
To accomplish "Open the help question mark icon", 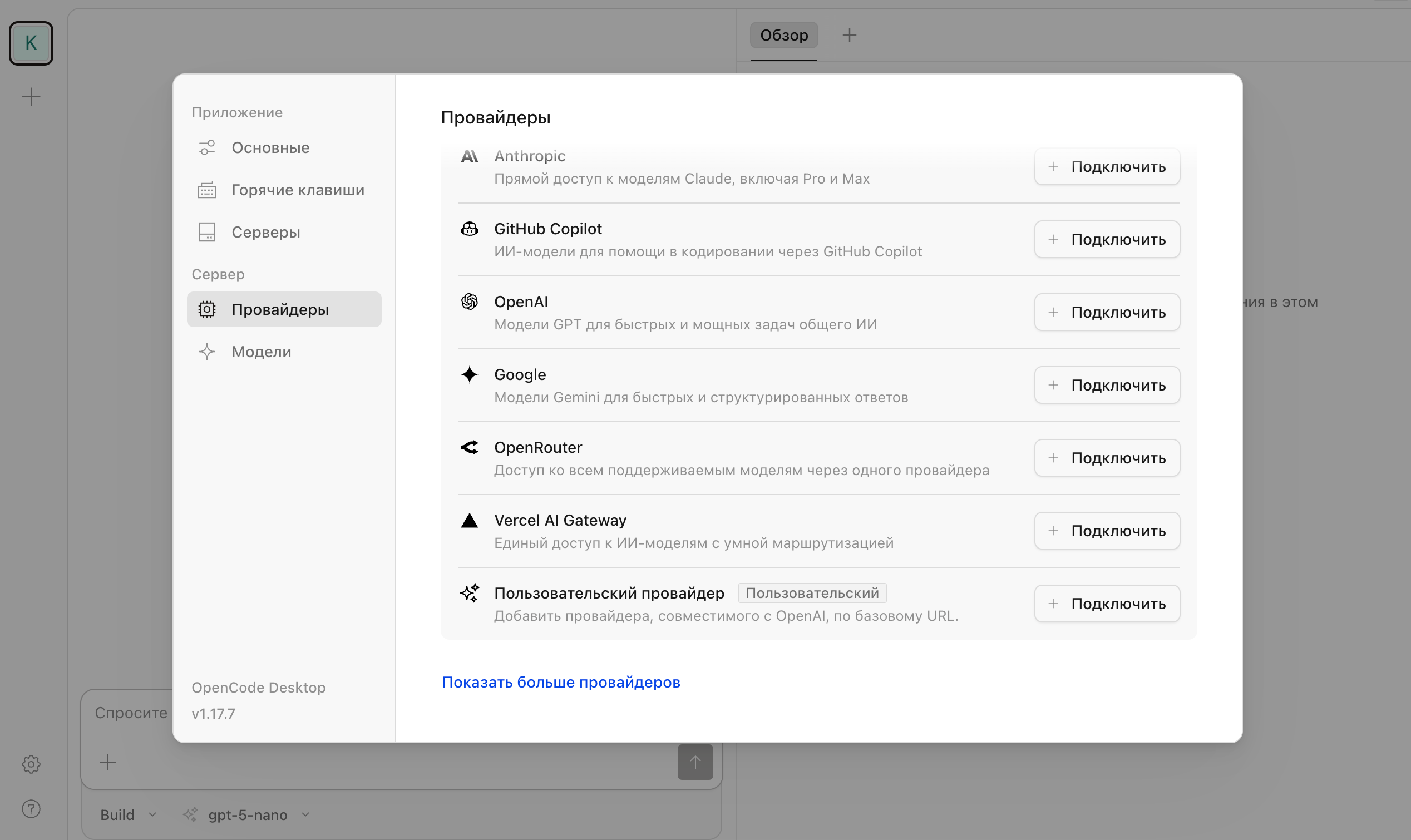I will click(31, 809).
